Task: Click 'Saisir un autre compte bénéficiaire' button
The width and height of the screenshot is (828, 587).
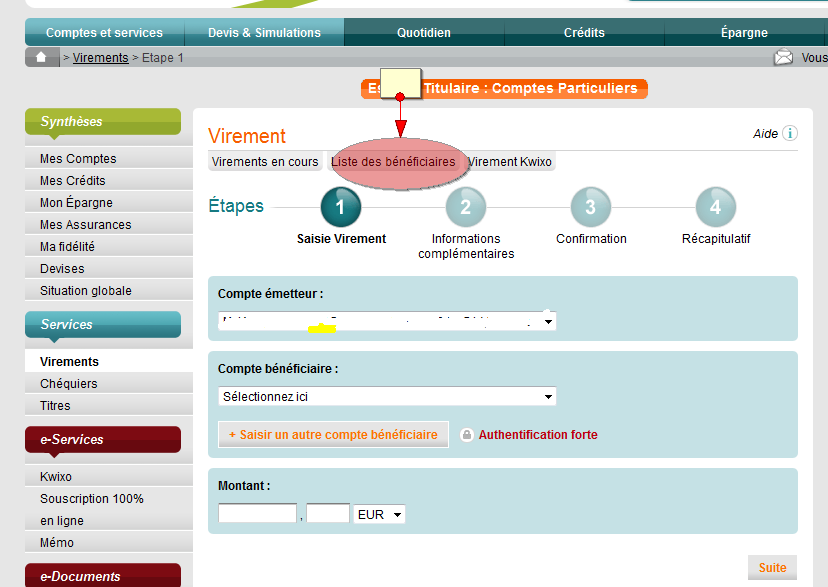Action: tap(333, 434)
